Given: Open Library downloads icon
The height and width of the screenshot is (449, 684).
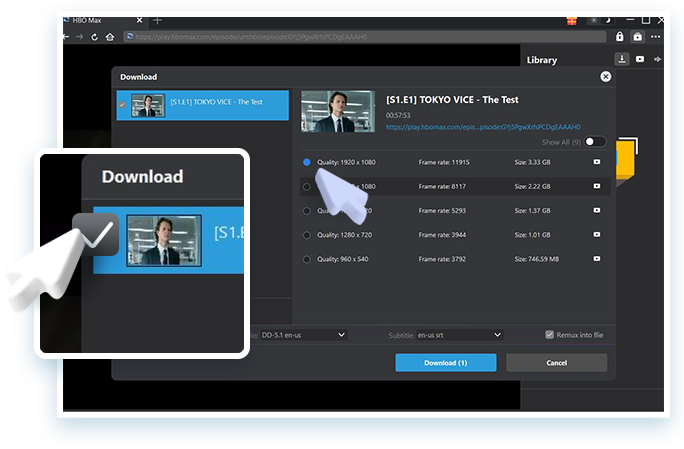Looking at the screenshot, I should [622, 59].
